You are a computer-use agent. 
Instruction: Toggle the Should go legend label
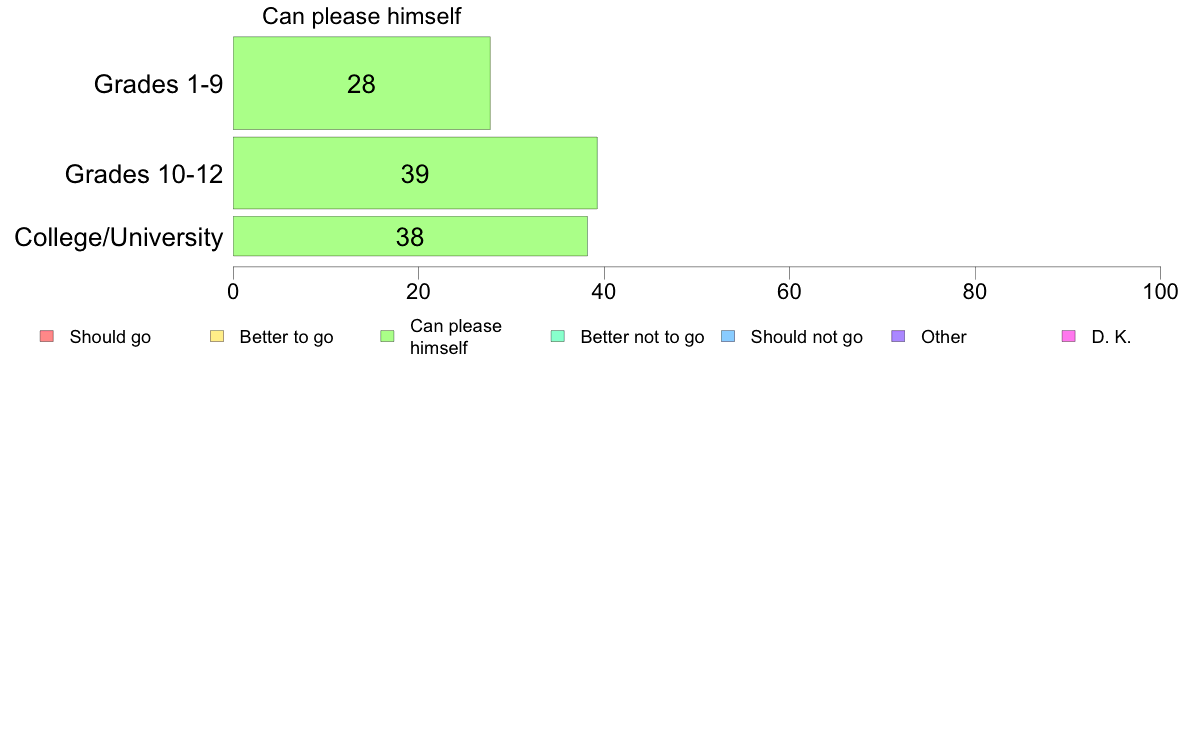click(110, 337)
